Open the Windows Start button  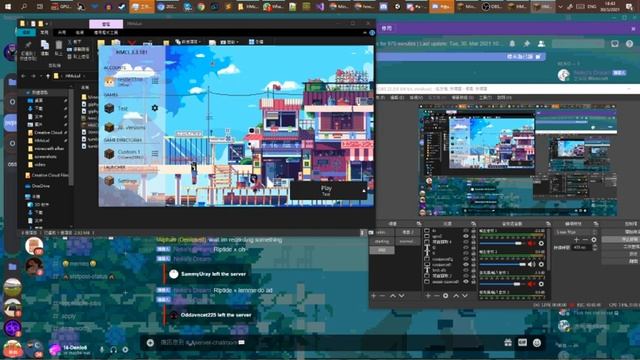(8, 7)
